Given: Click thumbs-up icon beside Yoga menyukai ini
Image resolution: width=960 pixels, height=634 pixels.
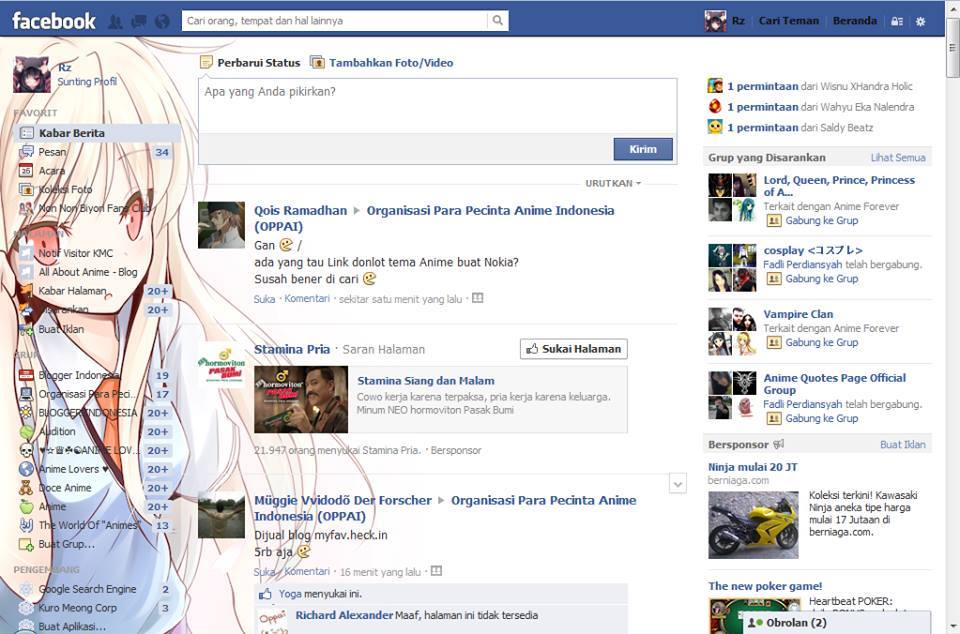Looking at the screenshot, I should [x=265, y=594].
